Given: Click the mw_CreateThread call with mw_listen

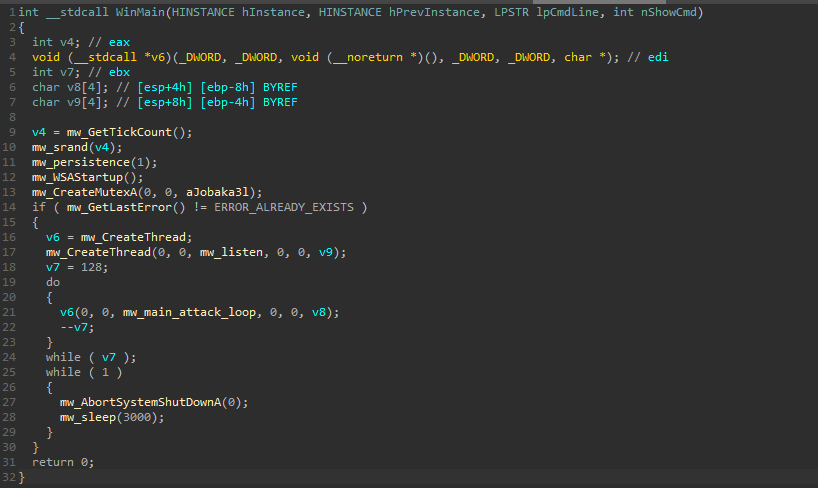Looking at the screenshot, I should click(x=98, y=252).
